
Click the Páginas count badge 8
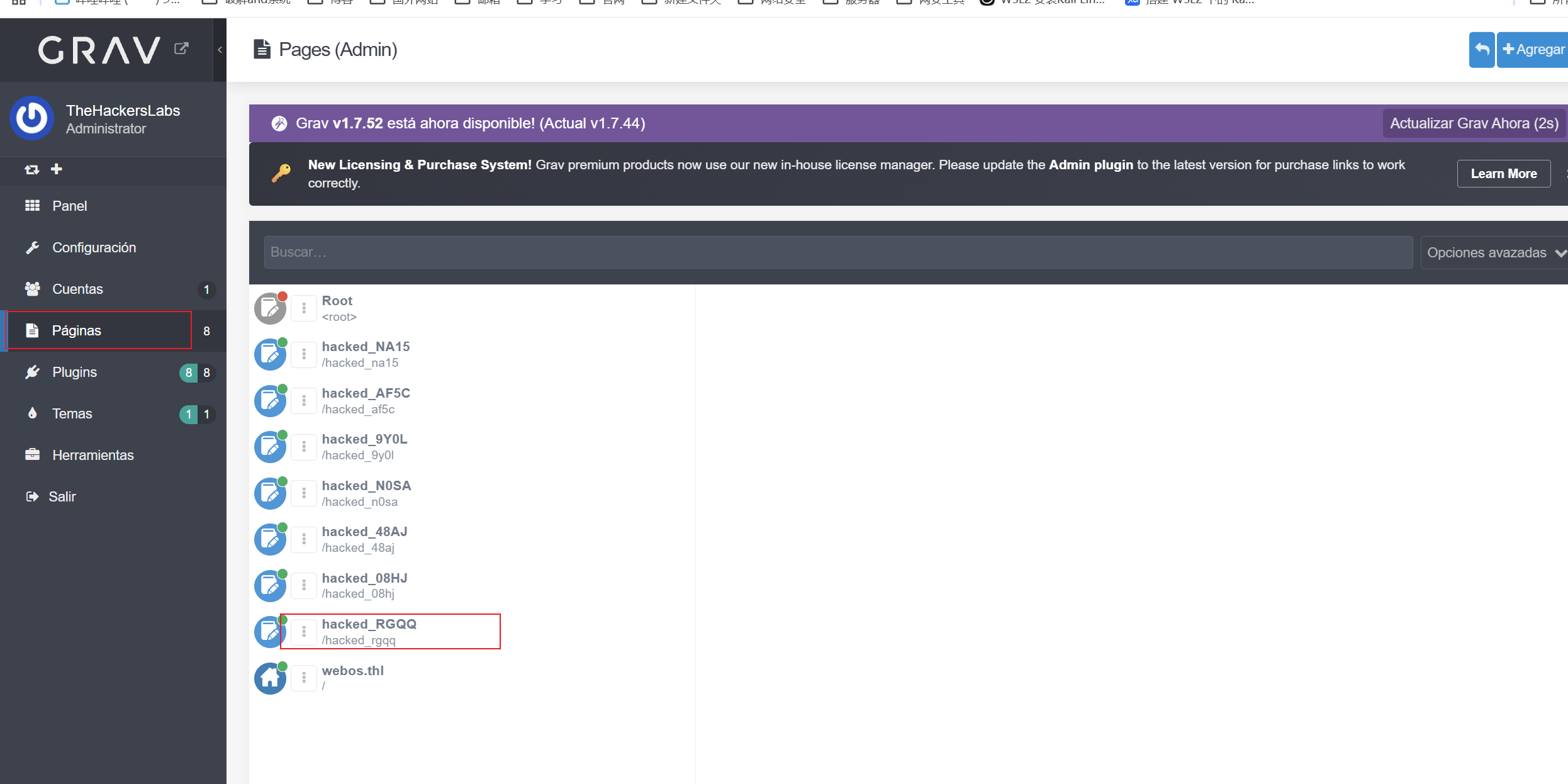coord(206,331)
